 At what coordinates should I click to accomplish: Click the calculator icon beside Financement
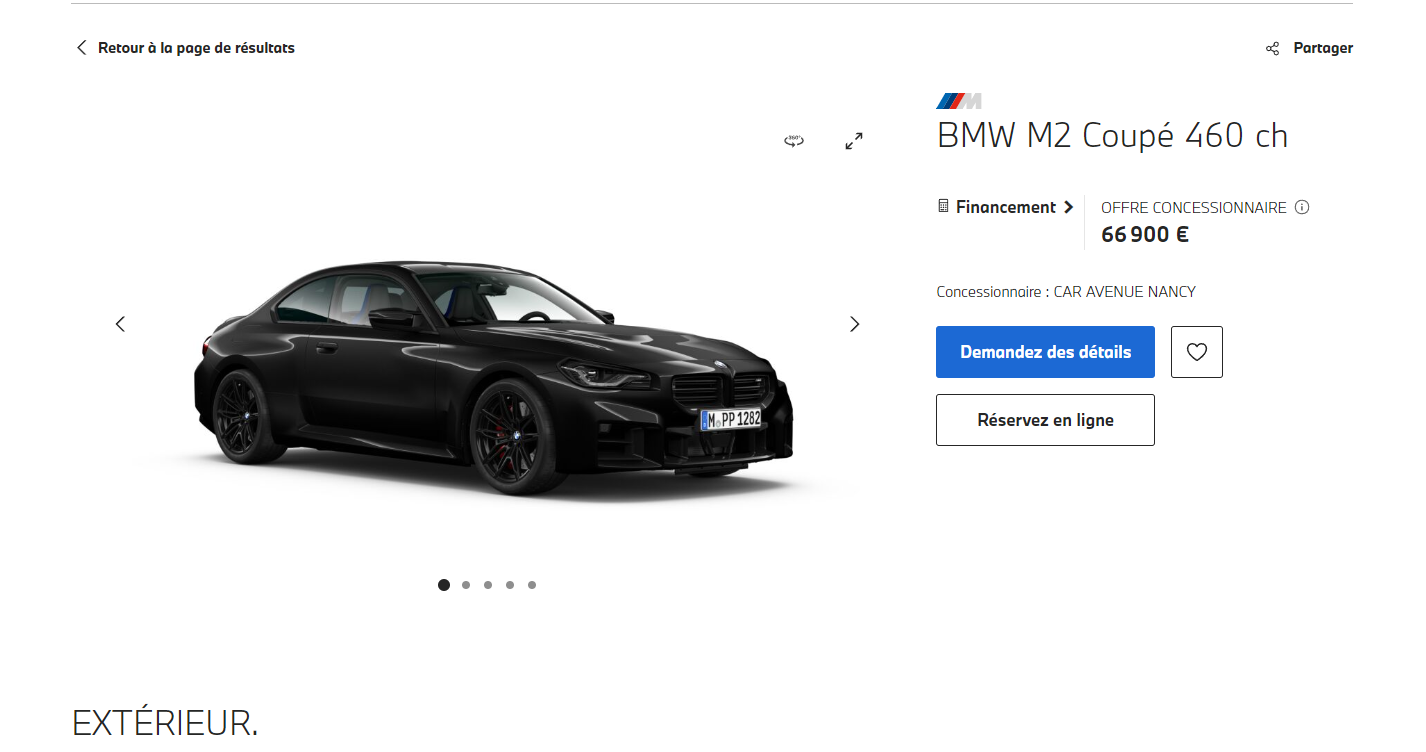943,206
